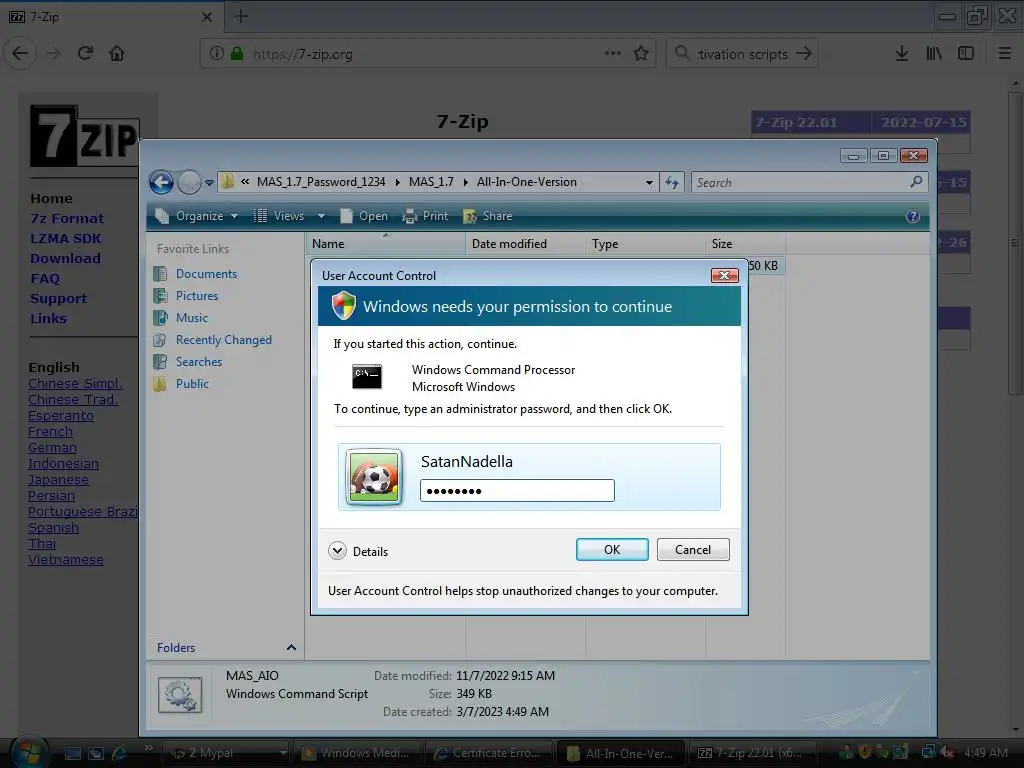Click Share in Explorer toolbar
Viewport: 1024px width, 768px height.
(488, 216)
